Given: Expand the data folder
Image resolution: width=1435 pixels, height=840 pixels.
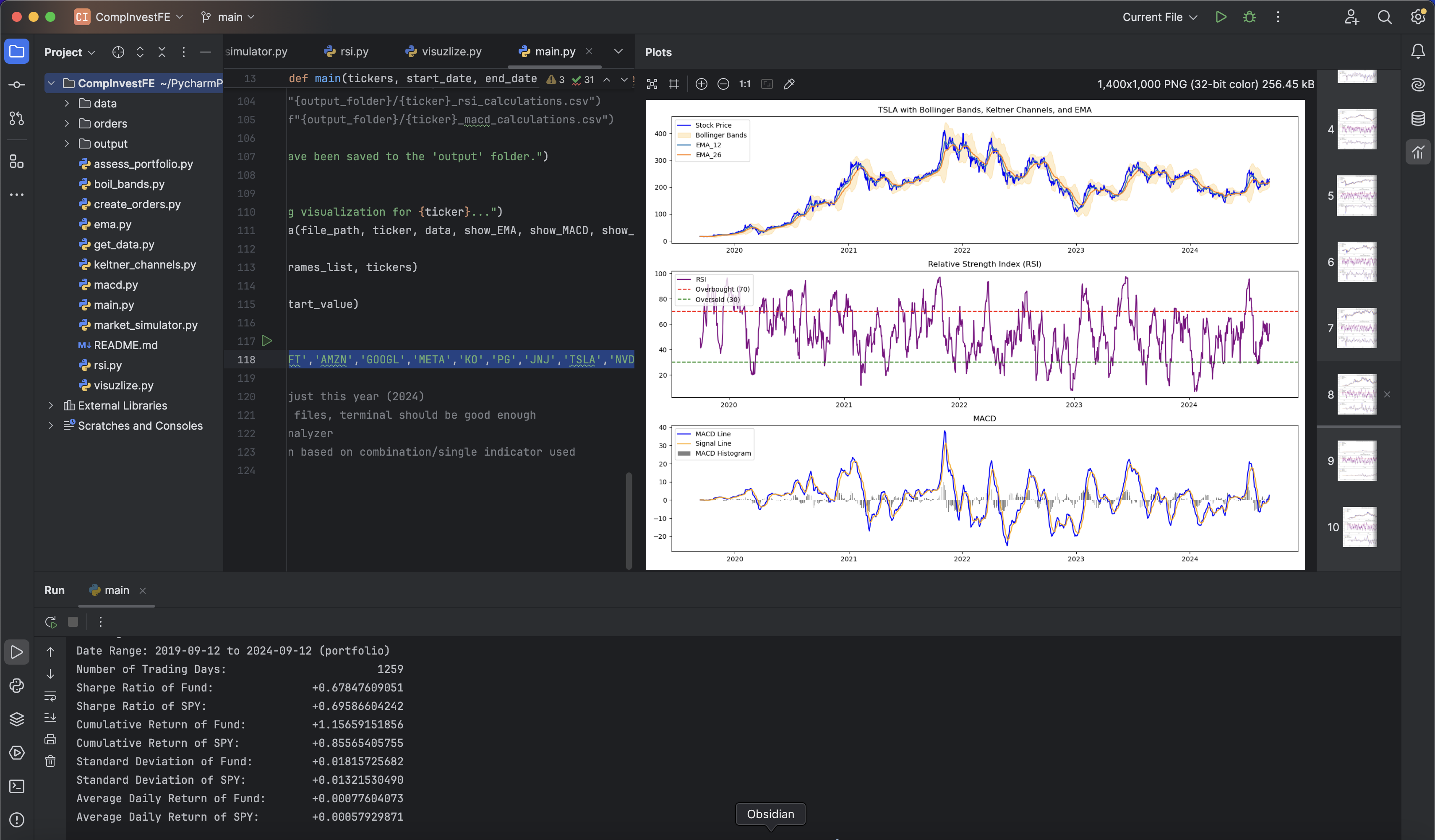Looking at the screenshot, I should pos(67,103).
